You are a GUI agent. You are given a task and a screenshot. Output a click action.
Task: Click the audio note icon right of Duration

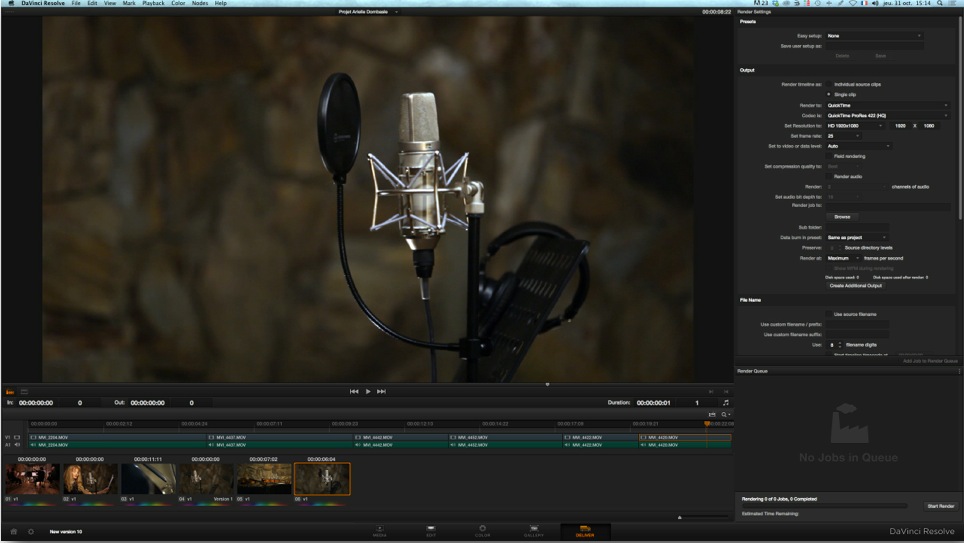(x=725, y=403)
